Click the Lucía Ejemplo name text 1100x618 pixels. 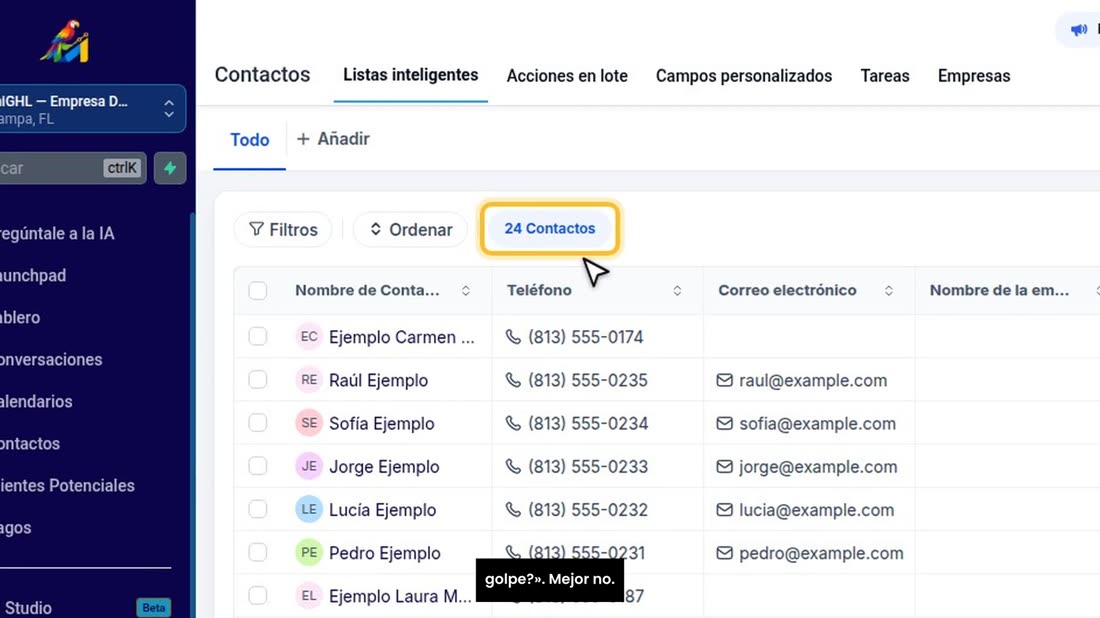pos(382,510)
